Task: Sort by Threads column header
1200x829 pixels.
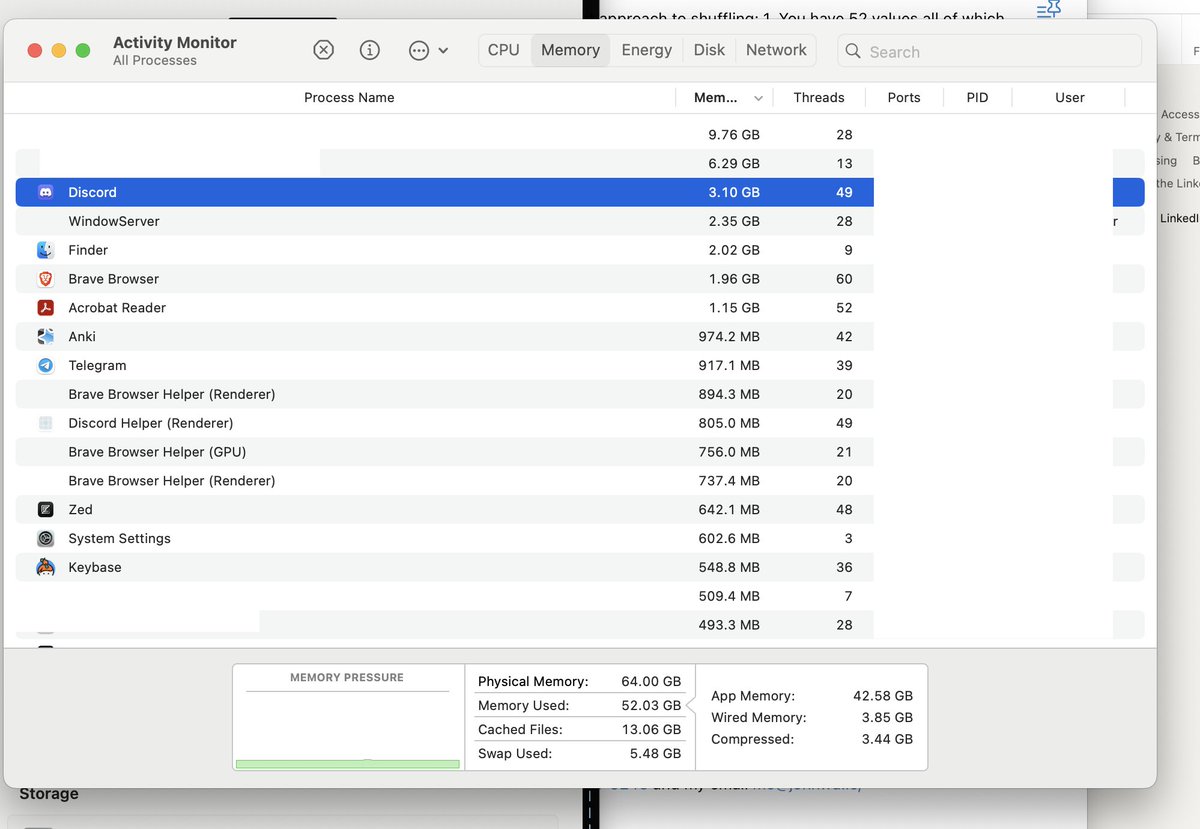Action: click(x=819, y=97)
